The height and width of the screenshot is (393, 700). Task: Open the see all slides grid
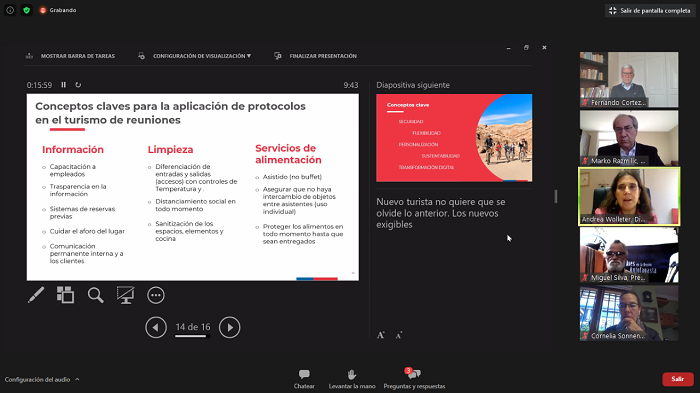[65, 295]
